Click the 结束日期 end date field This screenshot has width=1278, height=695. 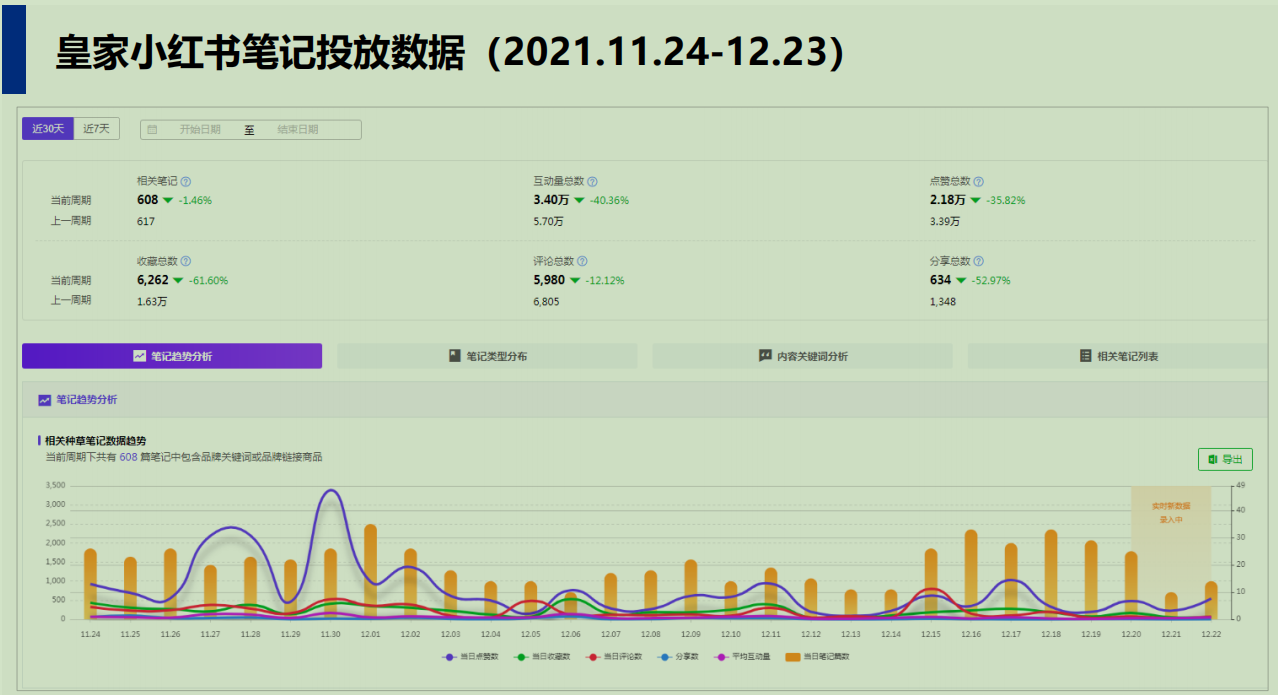click(x=298, y=130)
